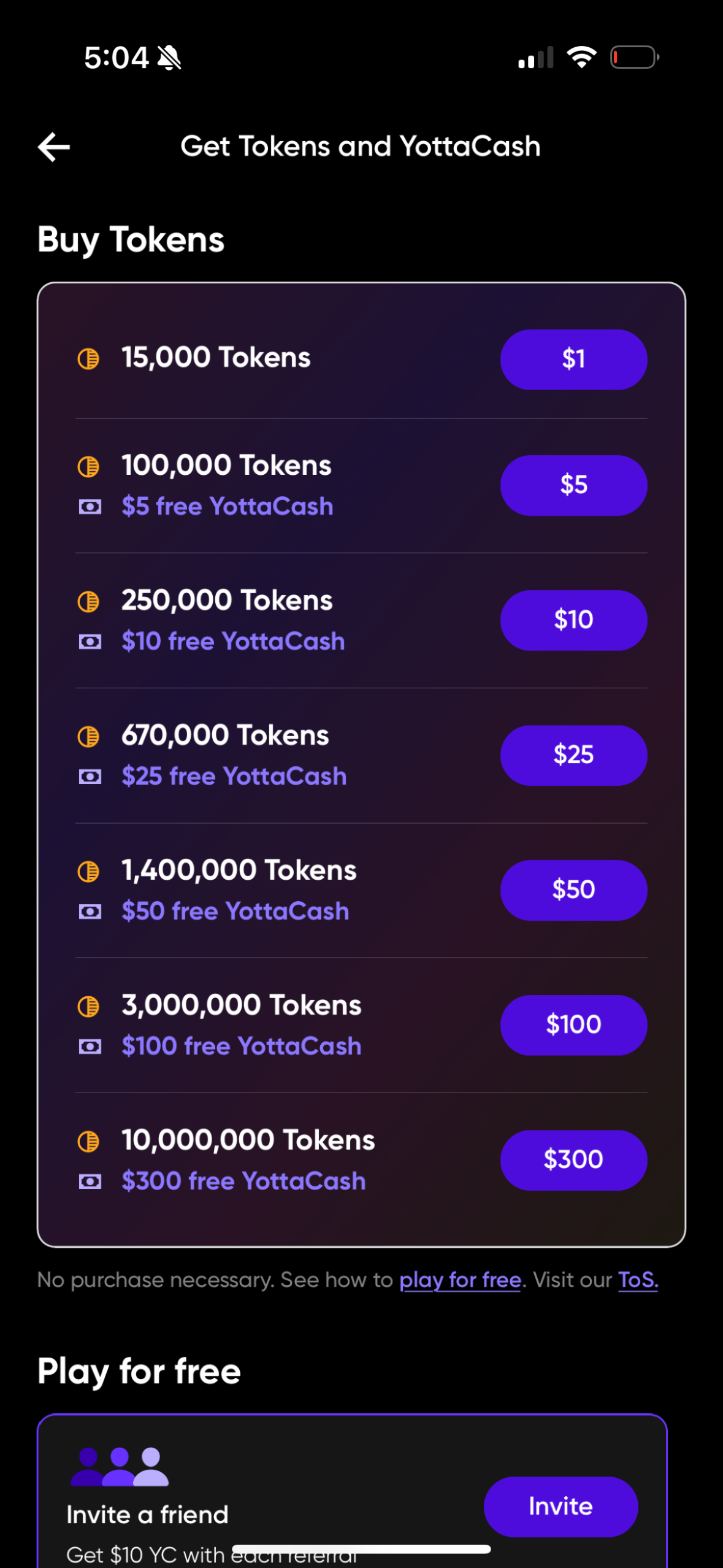Click the coin icon for the 100,000 Tokens package
This screenshot has height=1568, width=723.
click(90, 465)
